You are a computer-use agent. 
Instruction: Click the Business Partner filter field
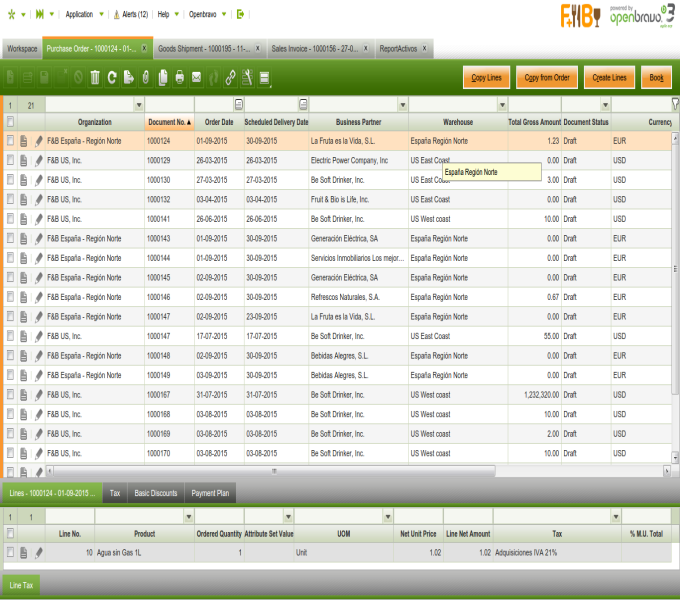pyautogui.click(x=352, y=105)
